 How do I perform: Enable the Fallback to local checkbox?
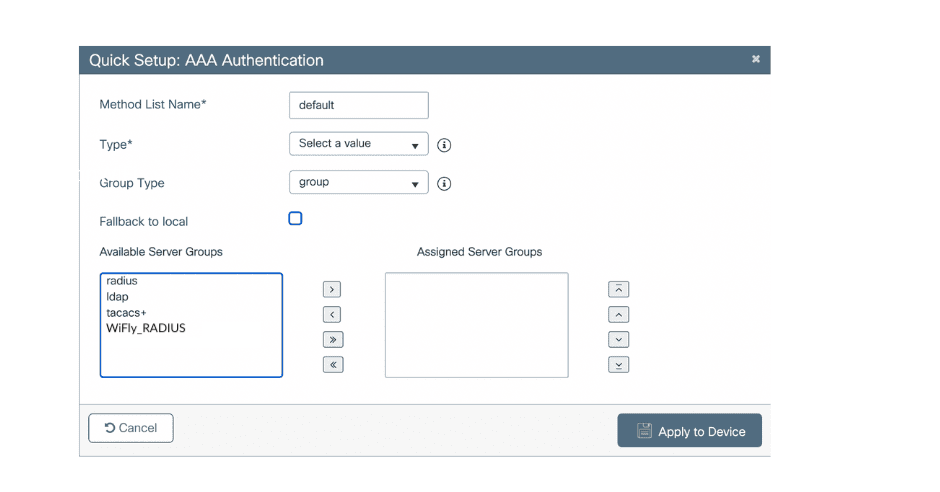[295, 219]
